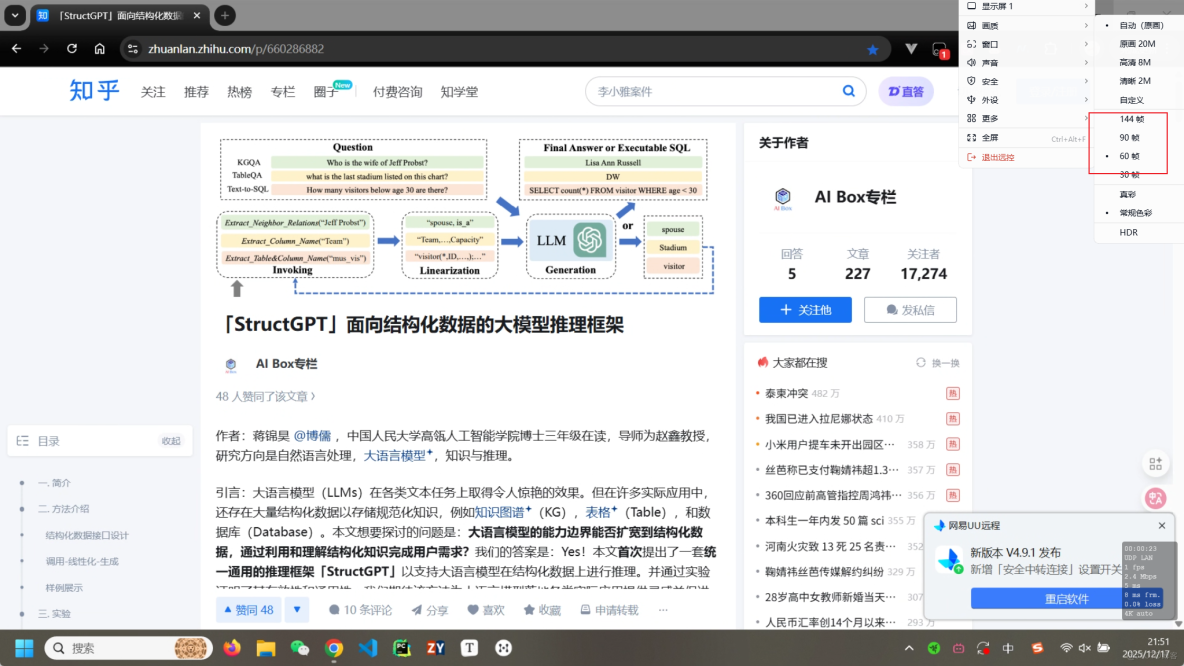Open WeChat from the taskbar

[299, 648]
